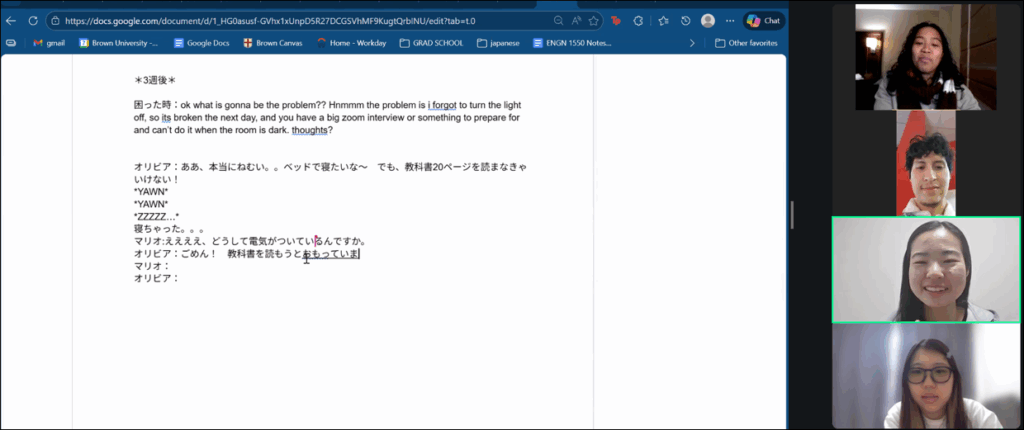Open ENGN 1550 Notes bookmark
Viewport: 1024px width, 430px height.
point(575,43)
